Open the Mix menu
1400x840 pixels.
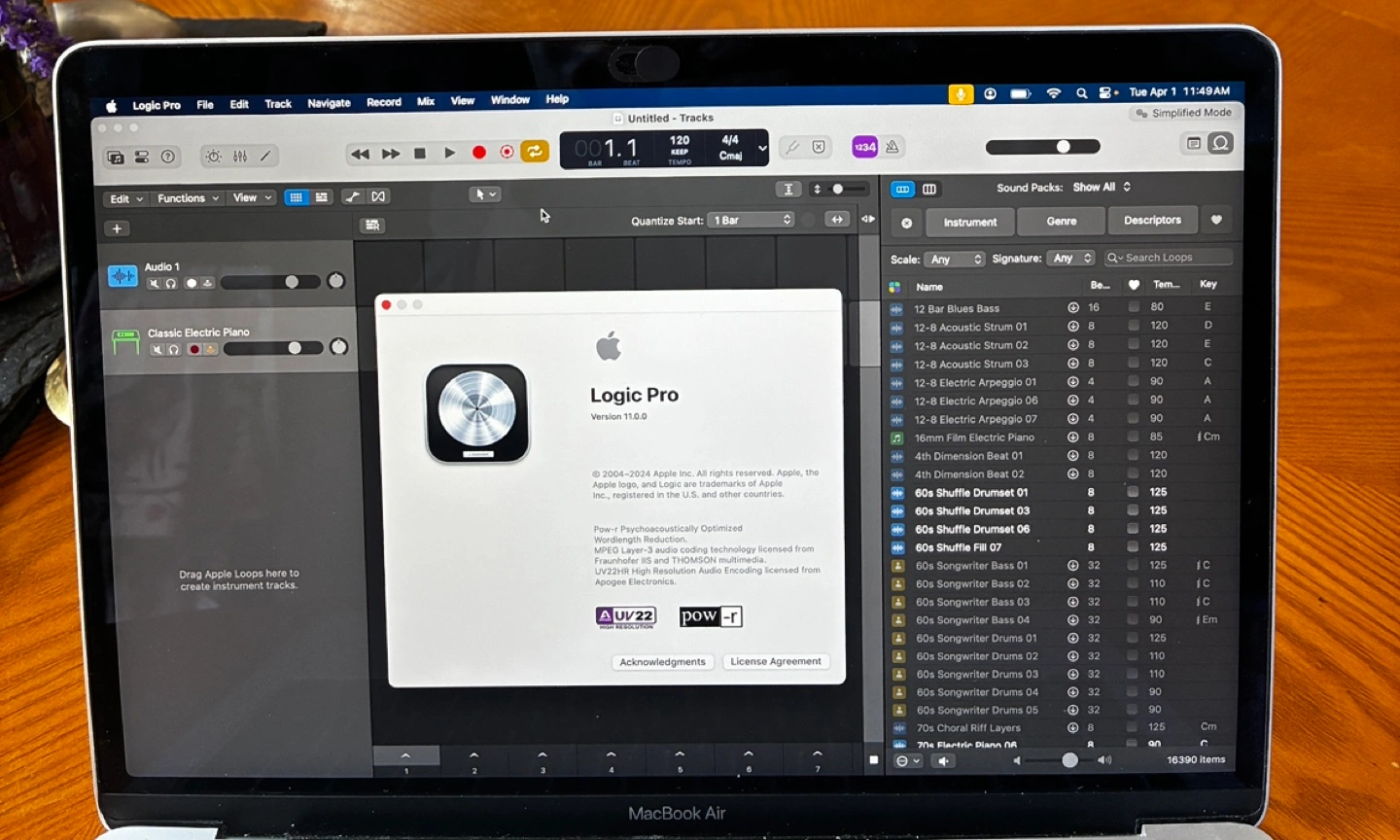tap(426, 101)
